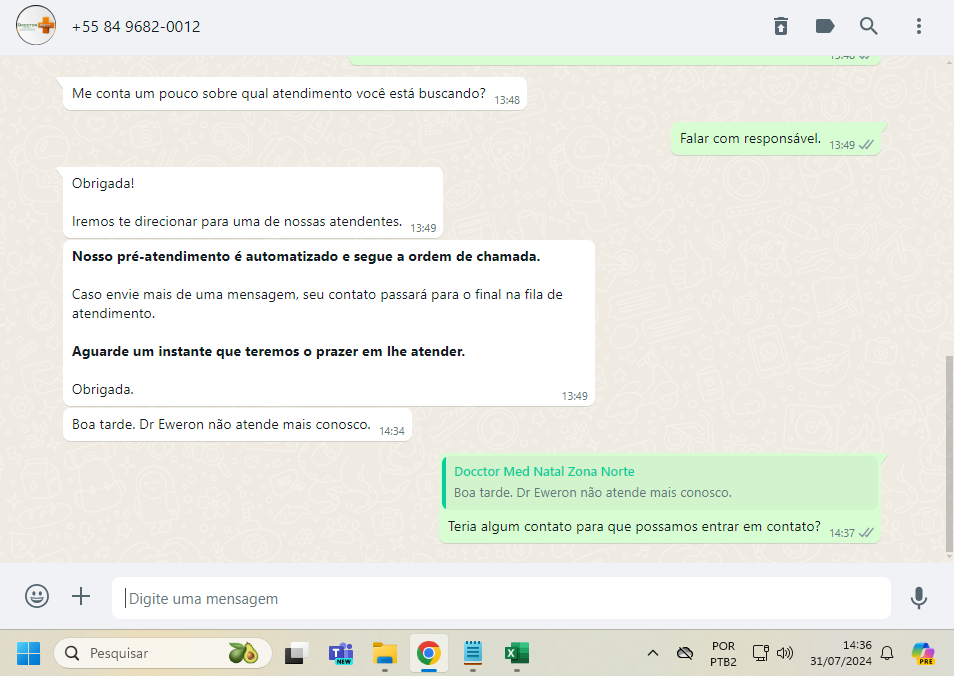Open contact info for +55 84 9682-0012
Screen dimensions: 954x676
[136, 27]
